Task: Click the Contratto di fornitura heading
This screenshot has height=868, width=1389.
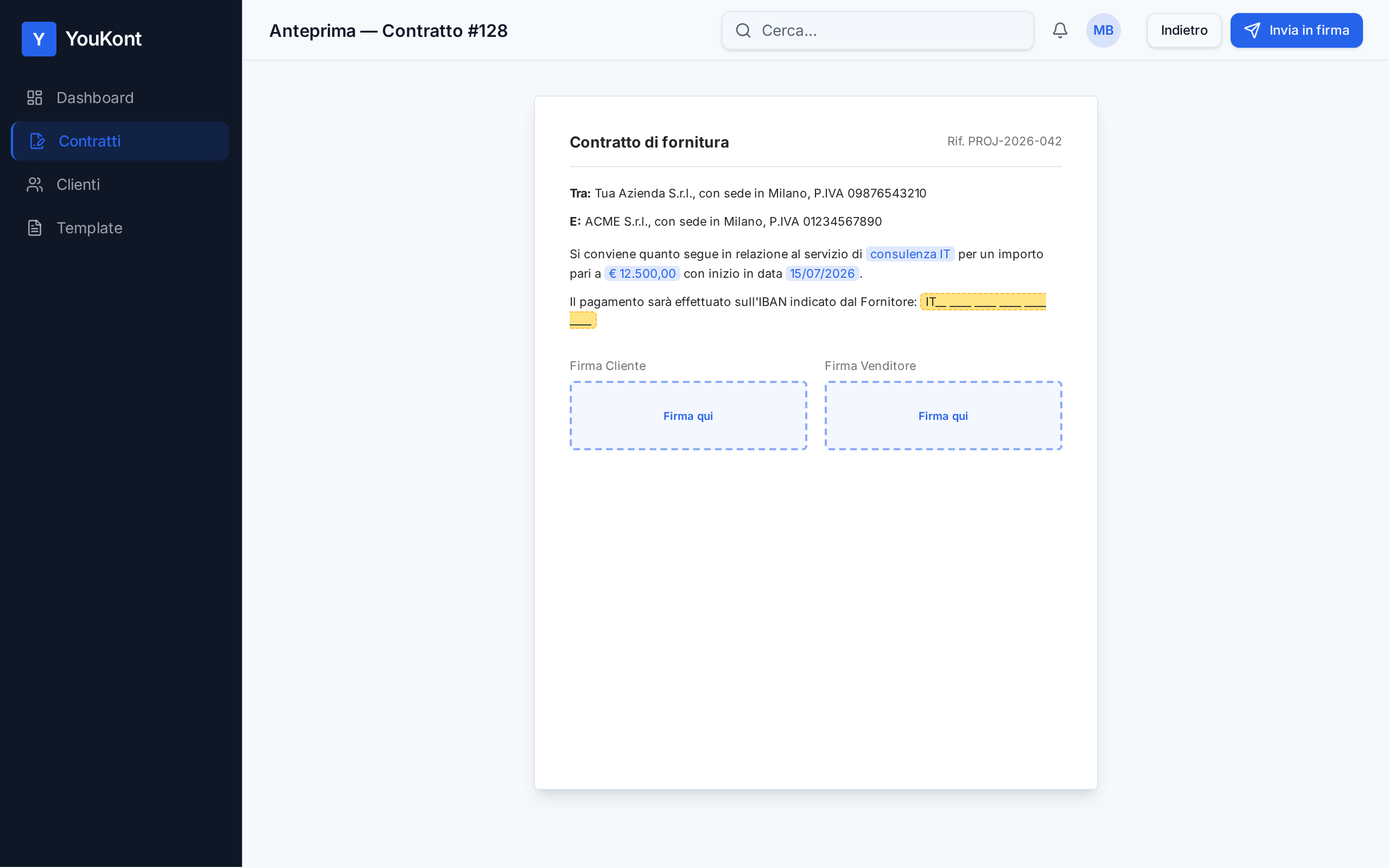Action: [649, 142]
